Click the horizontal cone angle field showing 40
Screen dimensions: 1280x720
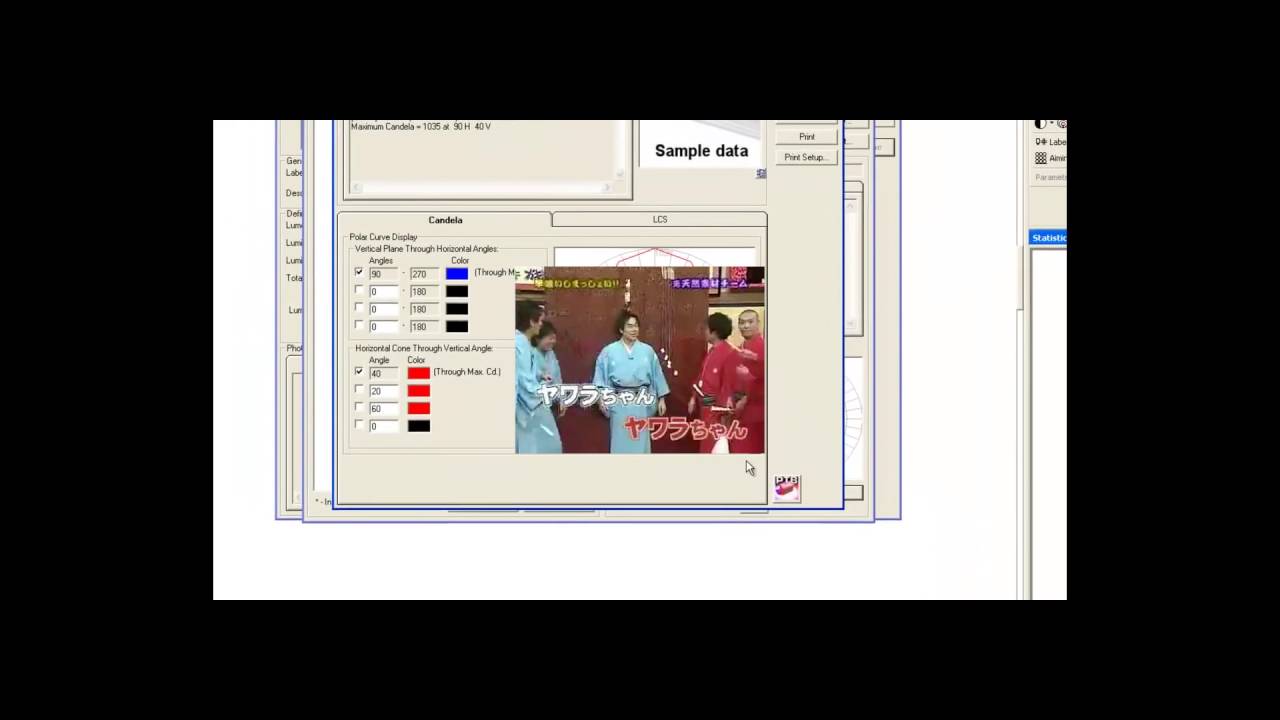pos(384,373)
